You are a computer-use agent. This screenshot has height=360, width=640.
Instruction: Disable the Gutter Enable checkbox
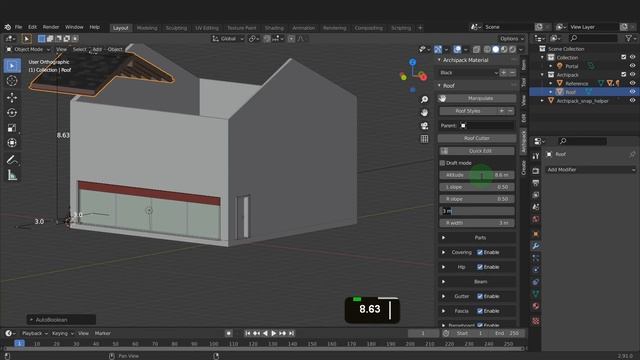click(x=480, y=296)
